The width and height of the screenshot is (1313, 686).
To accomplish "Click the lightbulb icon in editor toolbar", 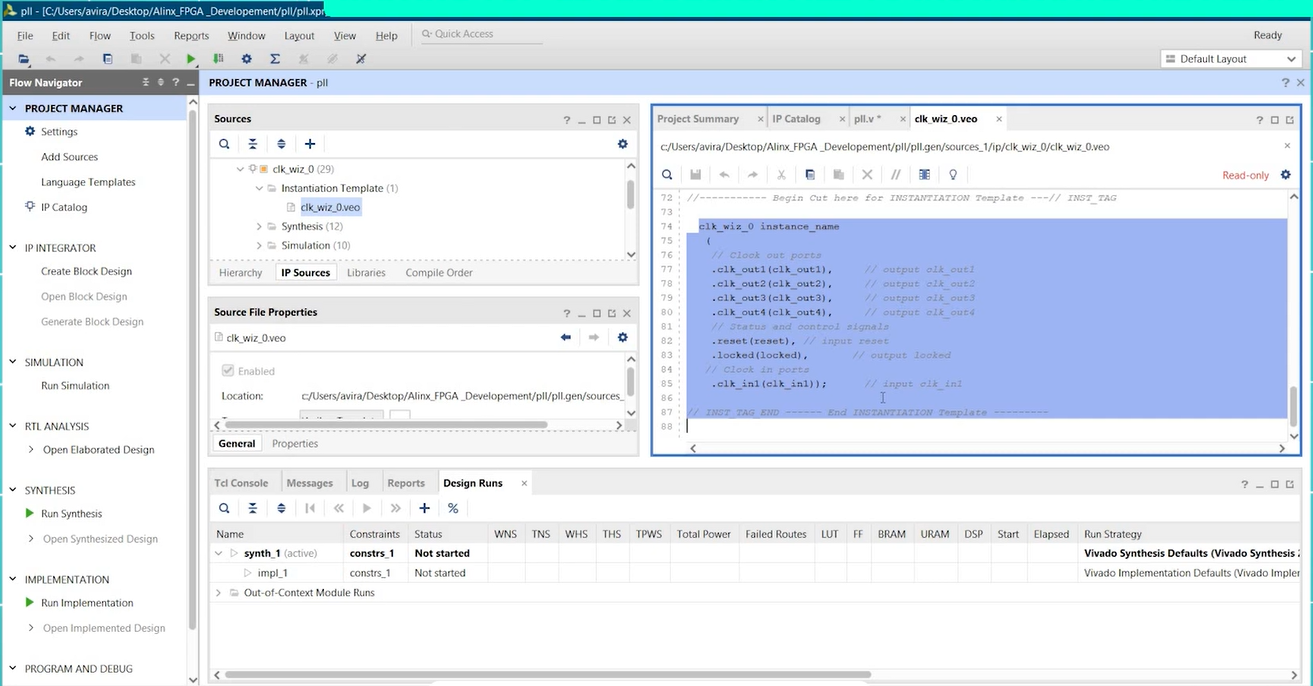I will click(953, 175).
